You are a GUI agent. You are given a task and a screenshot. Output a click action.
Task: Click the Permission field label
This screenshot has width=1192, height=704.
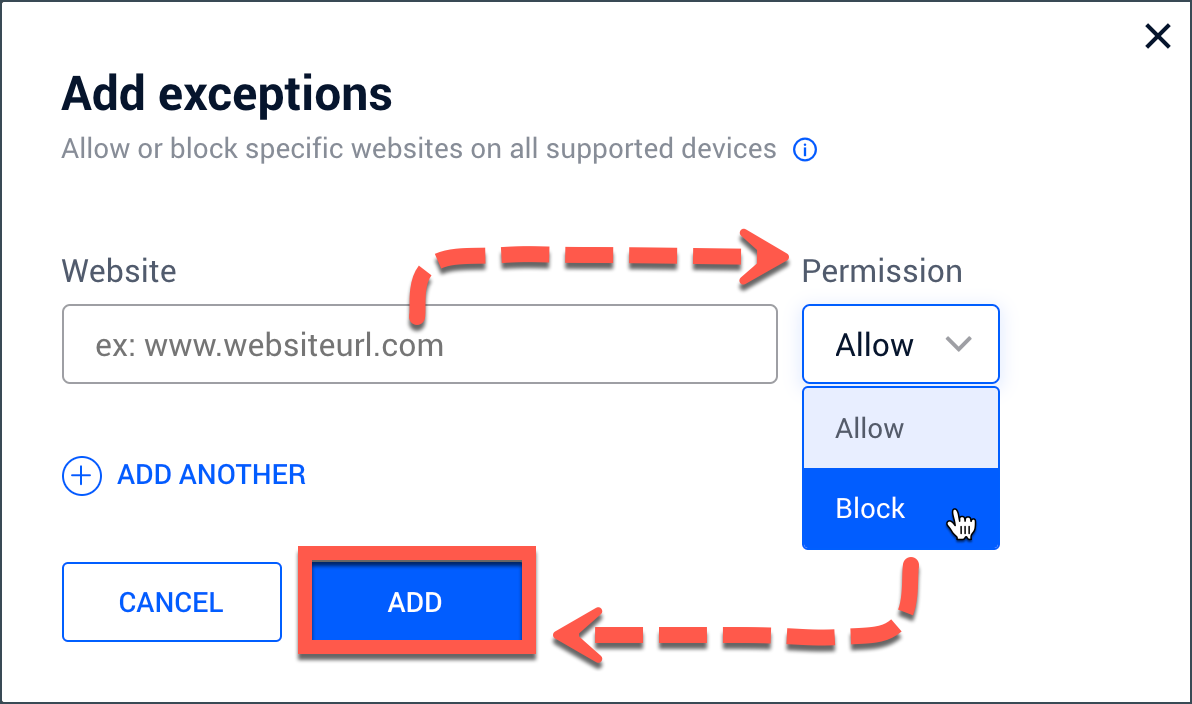pos(882,271)
